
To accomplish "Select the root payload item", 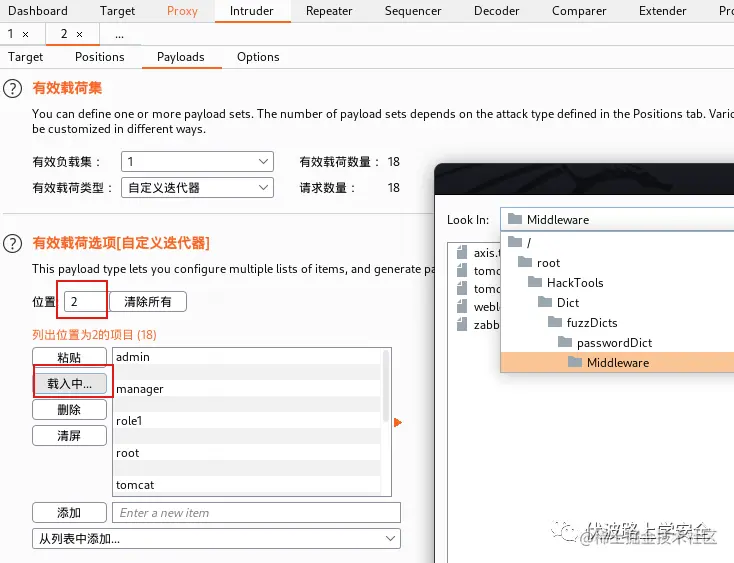I will pos(247,453).
